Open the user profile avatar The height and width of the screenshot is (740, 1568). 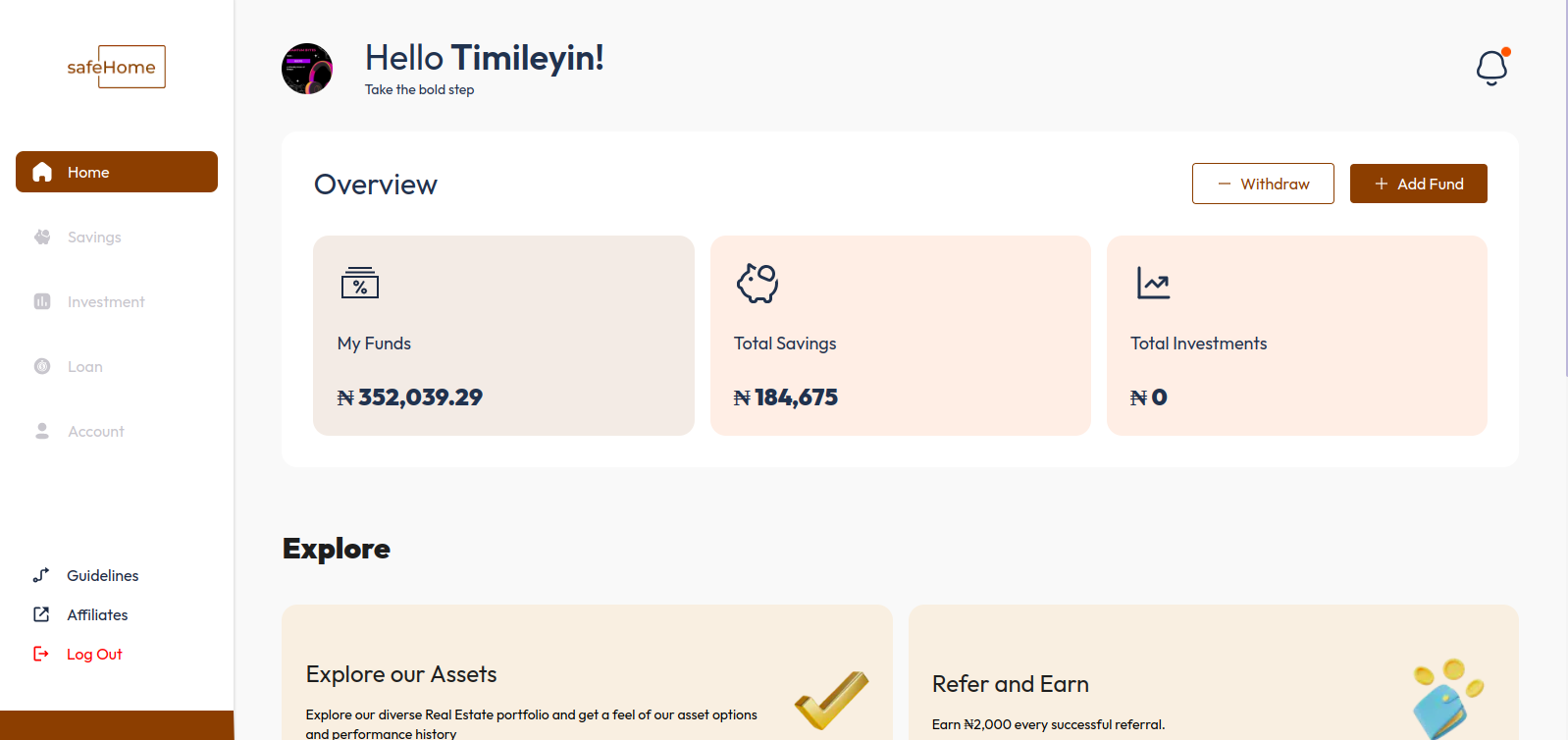pyautogui.click(x=307, y=69)
